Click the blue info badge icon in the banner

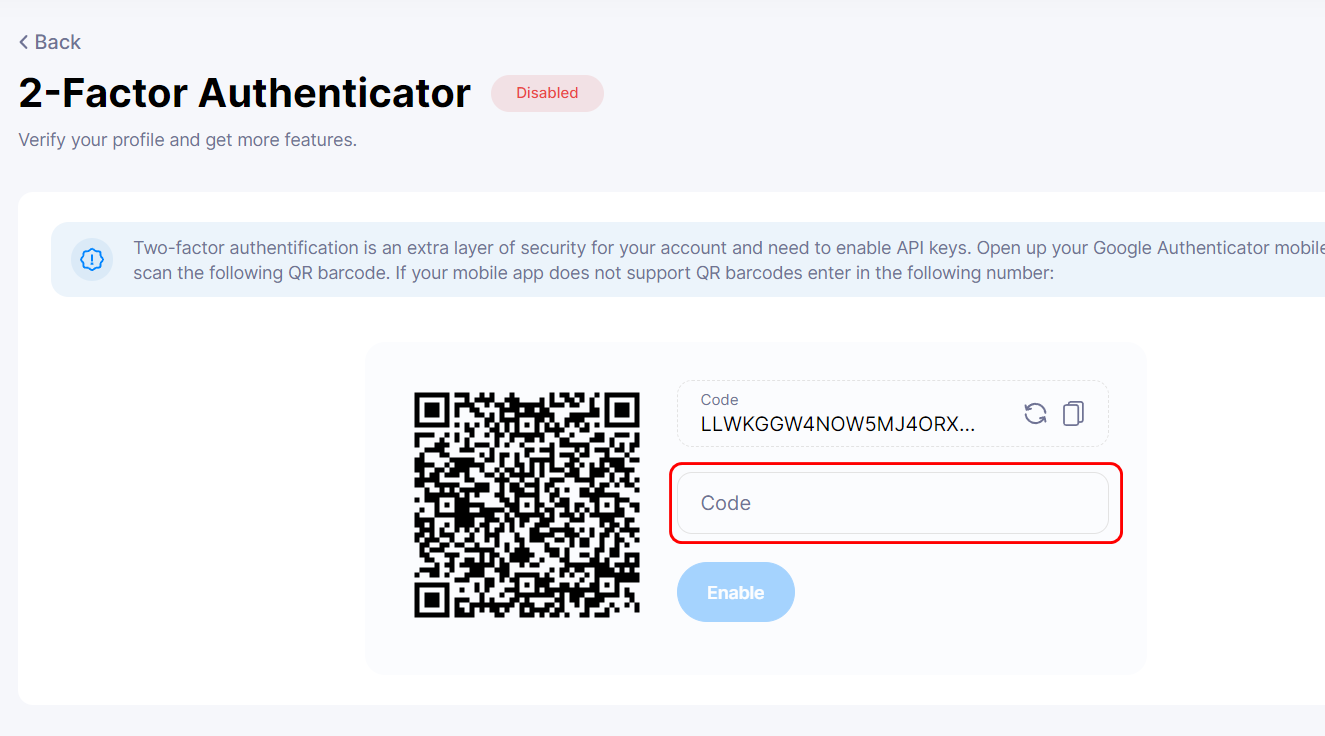pos(92,260)
